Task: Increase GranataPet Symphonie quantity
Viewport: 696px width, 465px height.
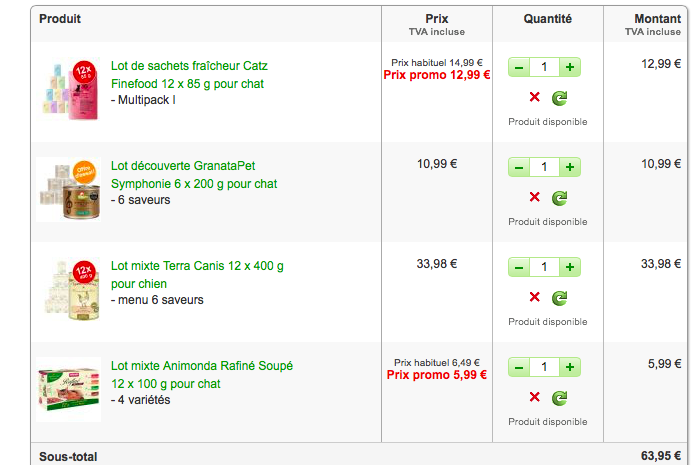Action: click(570, 167)
